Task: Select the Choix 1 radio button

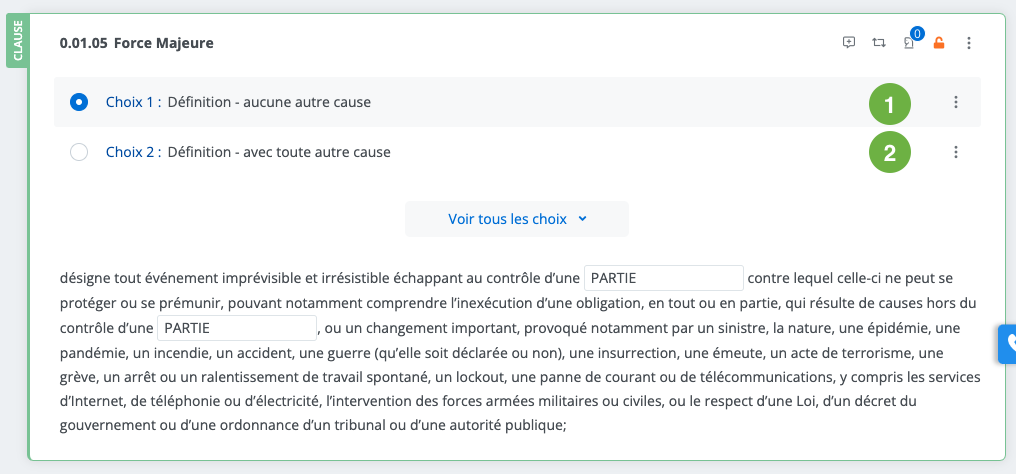Action: coord(80,102)
